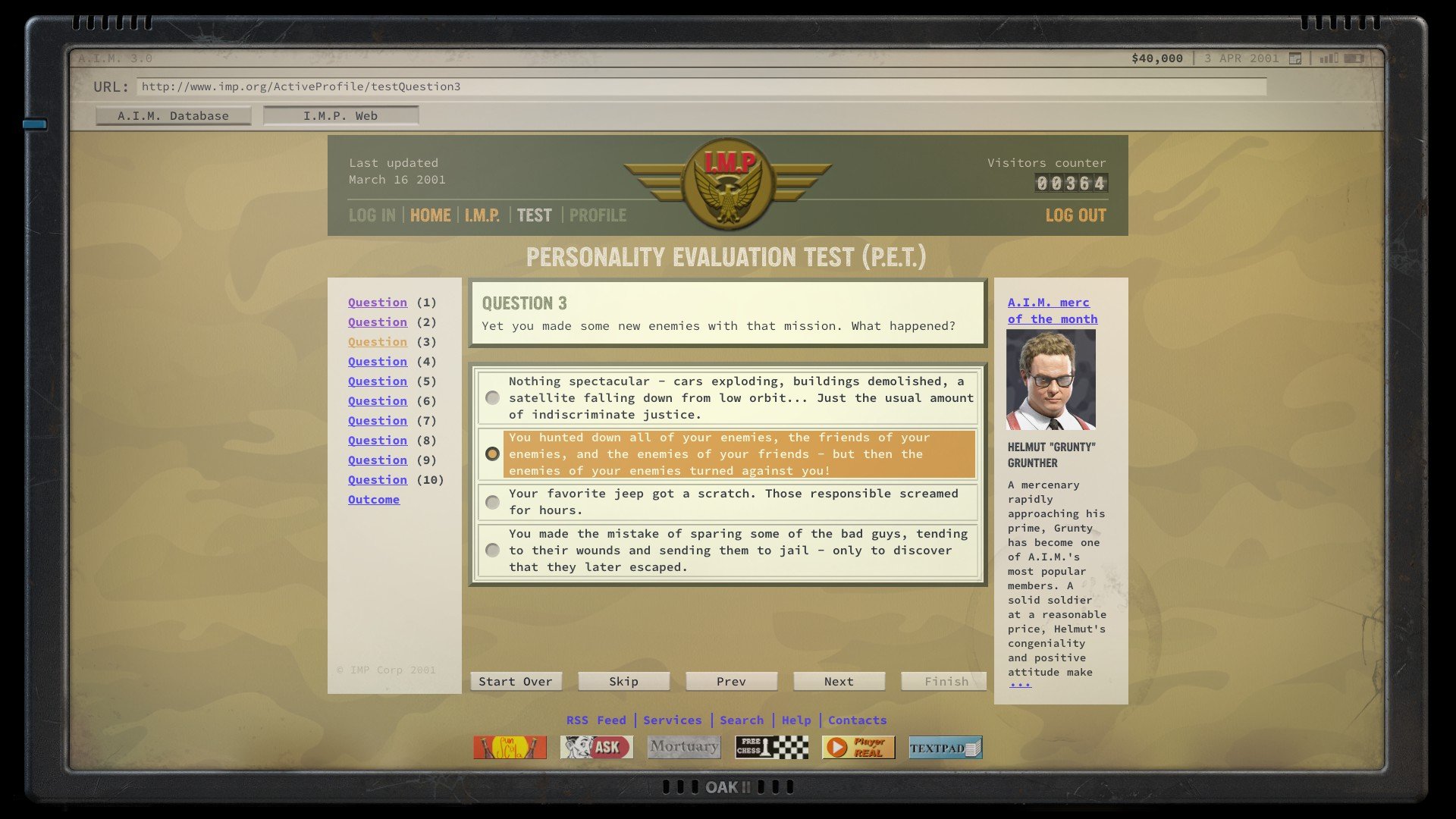Open the Outcome link

click(374, 500)
